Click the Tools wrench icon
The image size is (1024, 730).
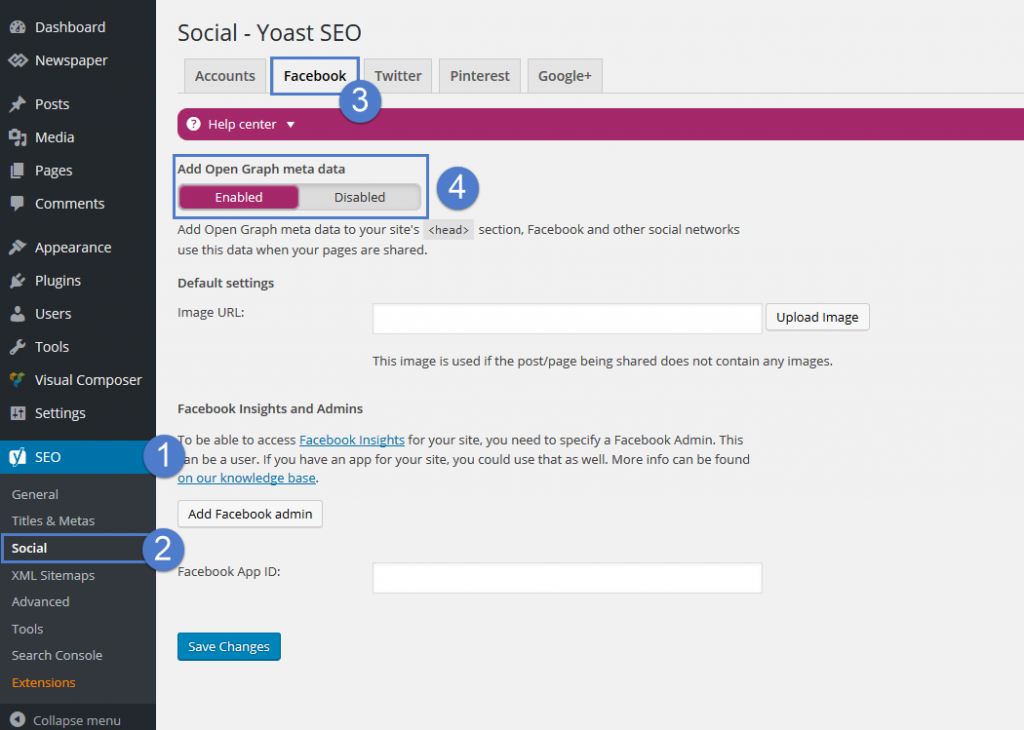pos(18,347)
